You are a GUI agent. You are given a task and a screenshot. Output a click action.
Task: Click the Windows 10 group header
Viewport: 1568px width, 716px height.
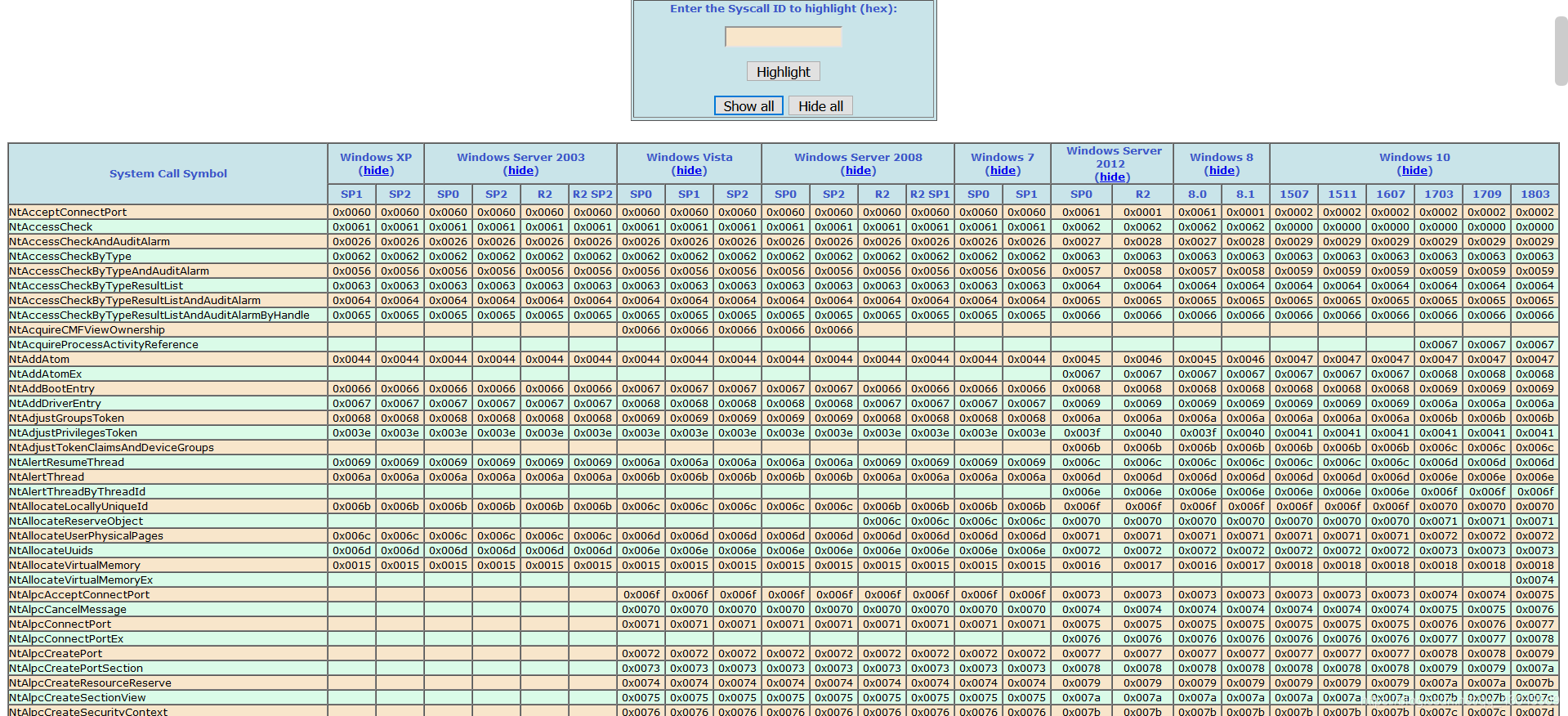point(1414,158)
